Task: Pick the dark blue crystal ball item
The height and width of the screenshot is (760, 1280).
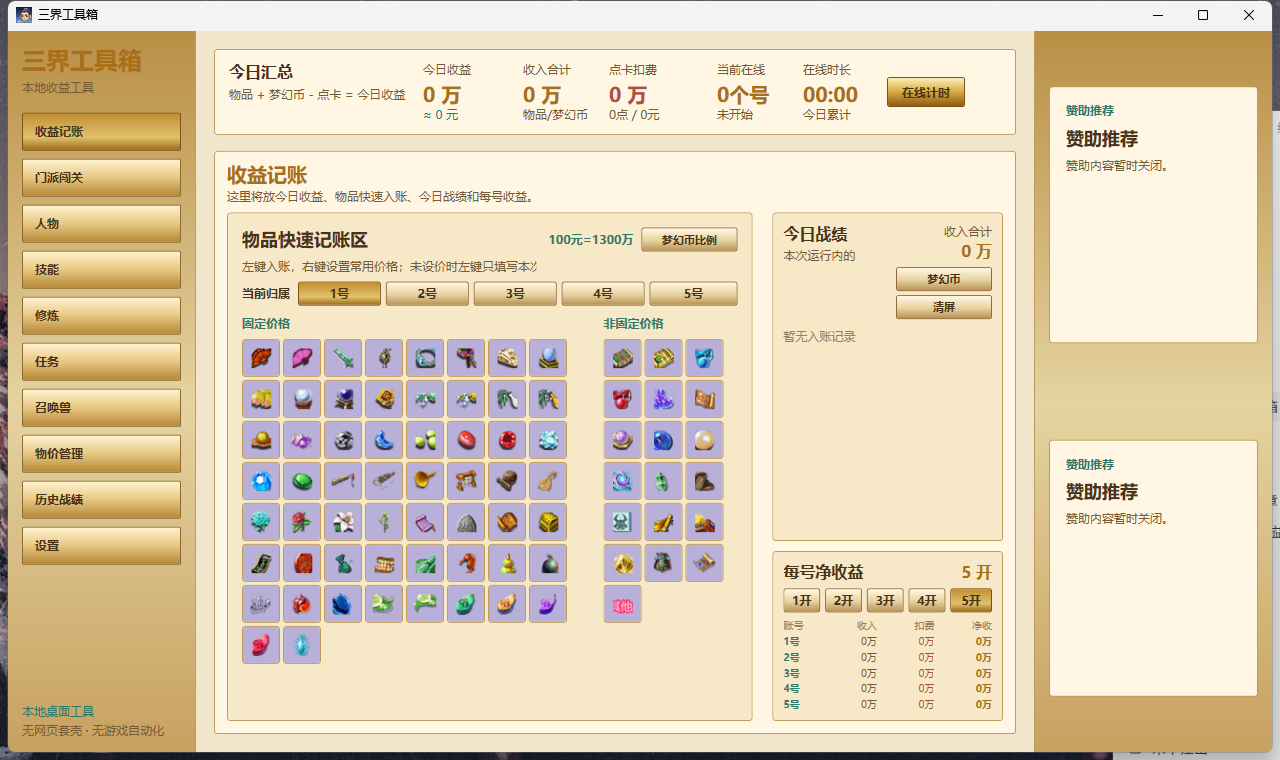Action: [343, 399]
